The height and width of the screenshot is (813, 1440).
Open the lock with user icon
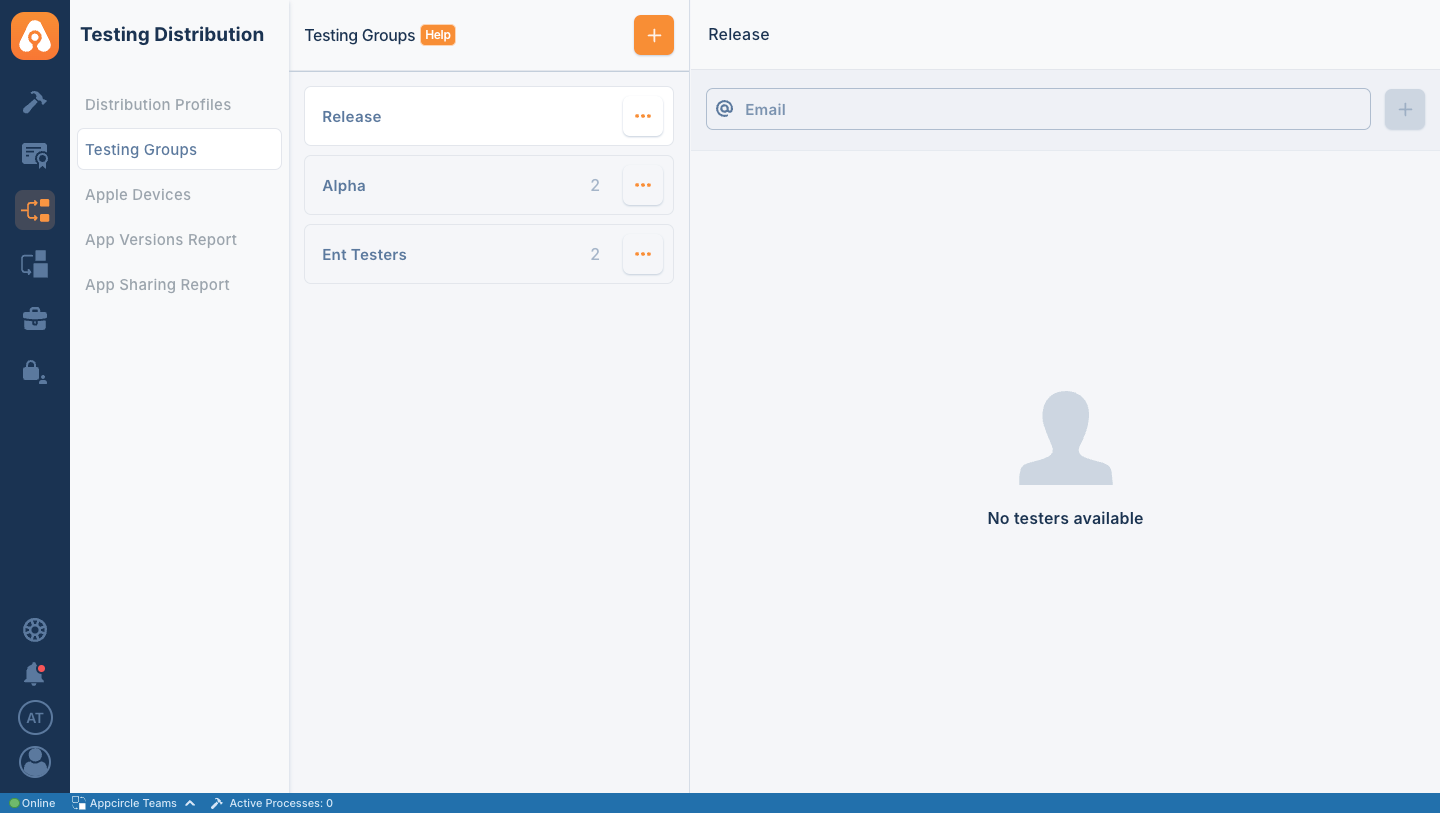[35, 372]
